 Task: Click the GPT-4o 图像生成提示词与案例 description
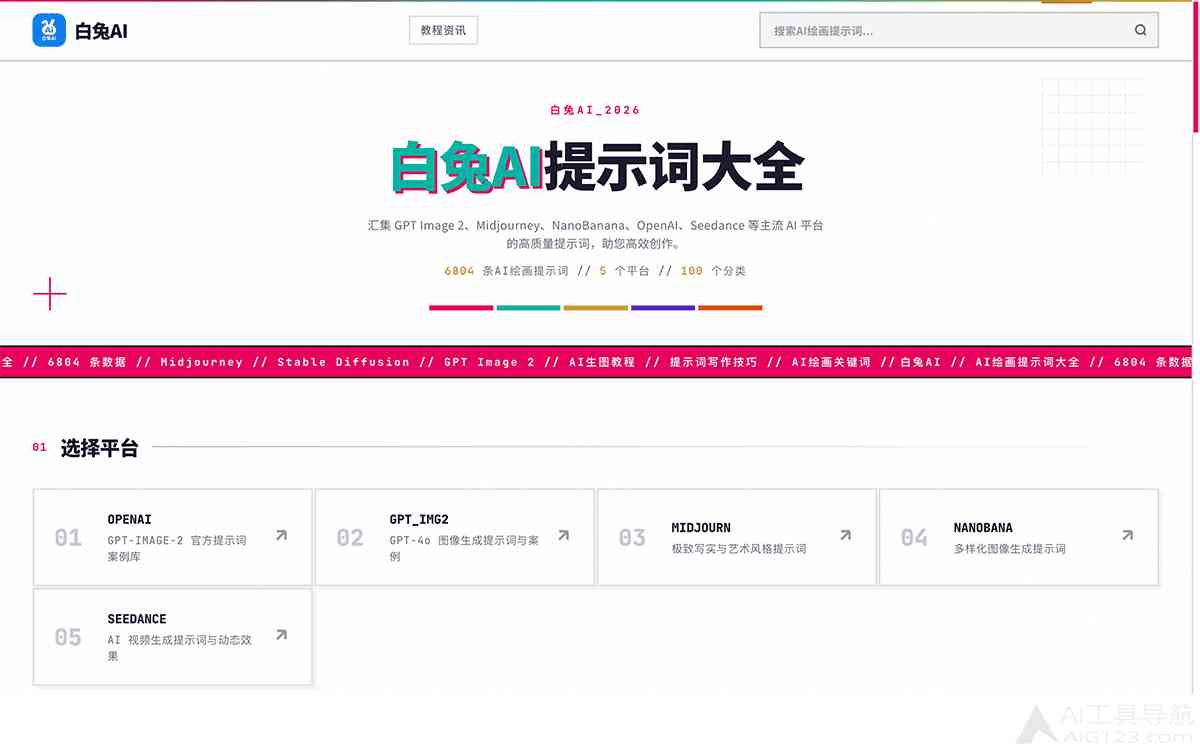(464, 548)
